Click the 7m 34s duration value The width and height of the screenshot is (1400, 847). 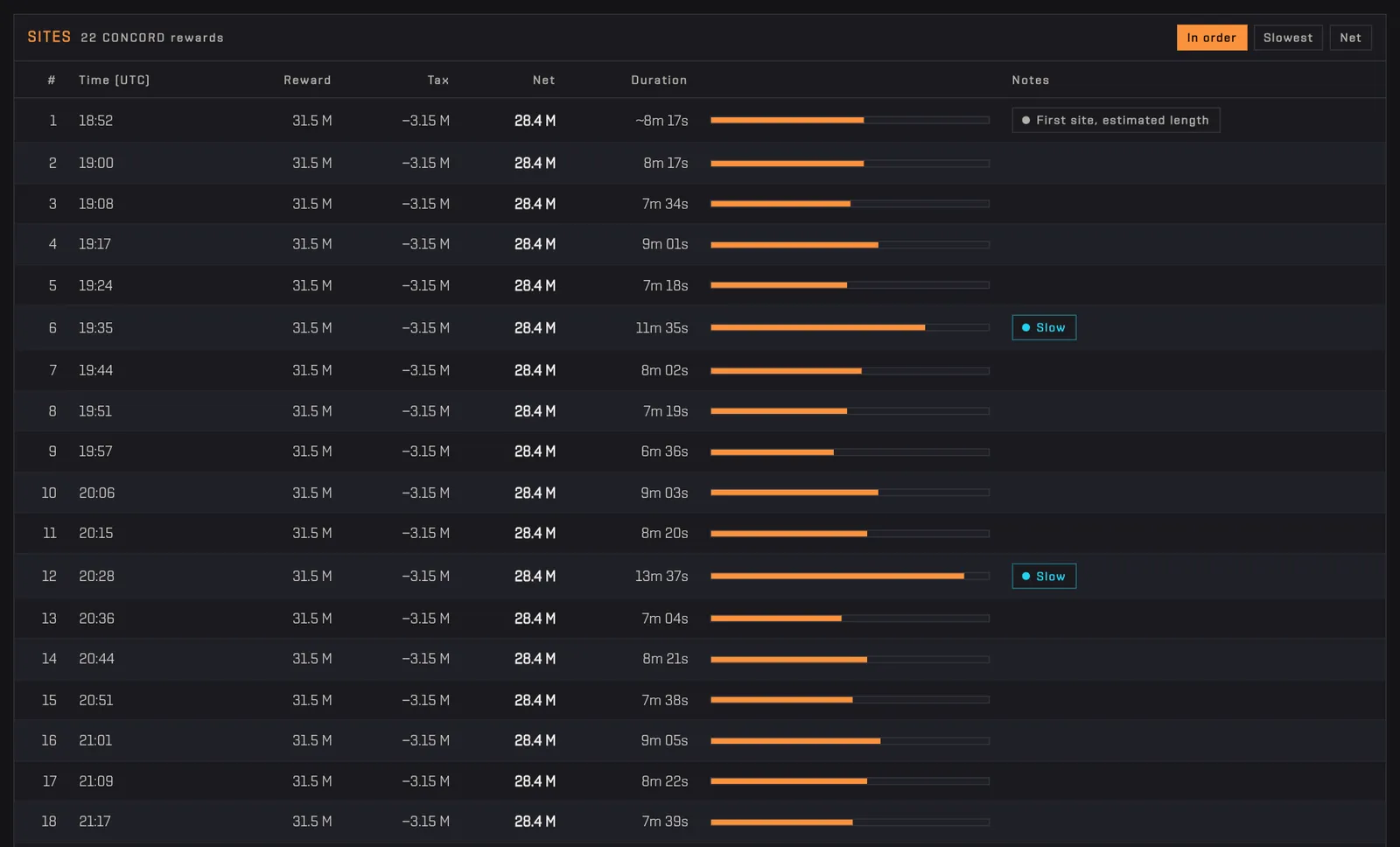pos(665,204)
